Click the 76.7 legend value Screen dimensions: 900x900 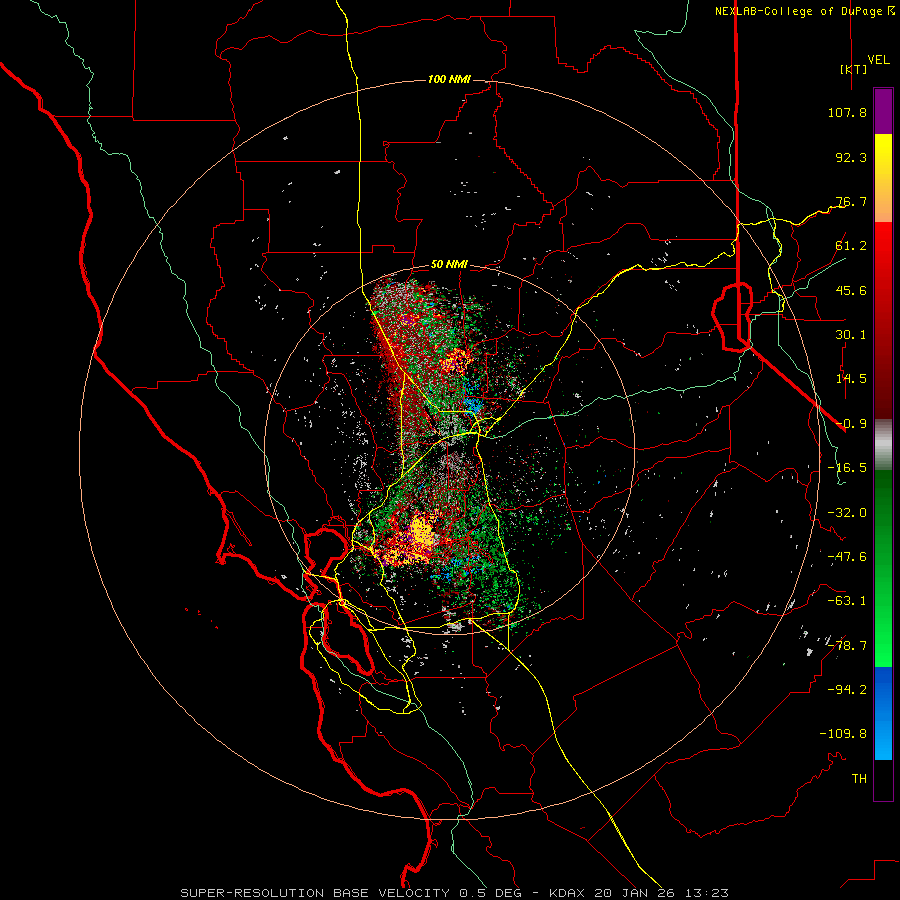pos(851,201)
